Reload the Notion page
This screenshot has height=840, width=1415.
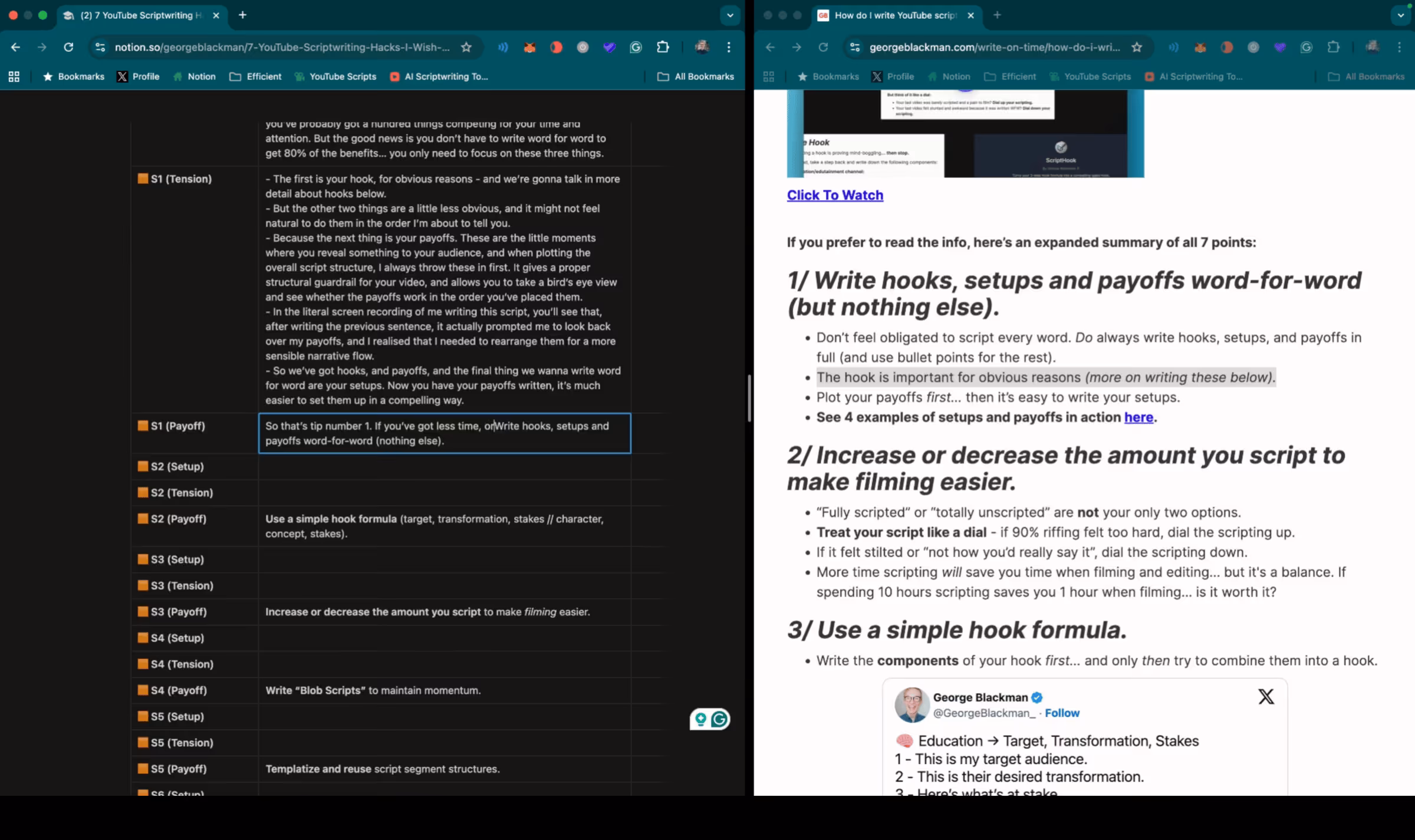coord(68,47)
